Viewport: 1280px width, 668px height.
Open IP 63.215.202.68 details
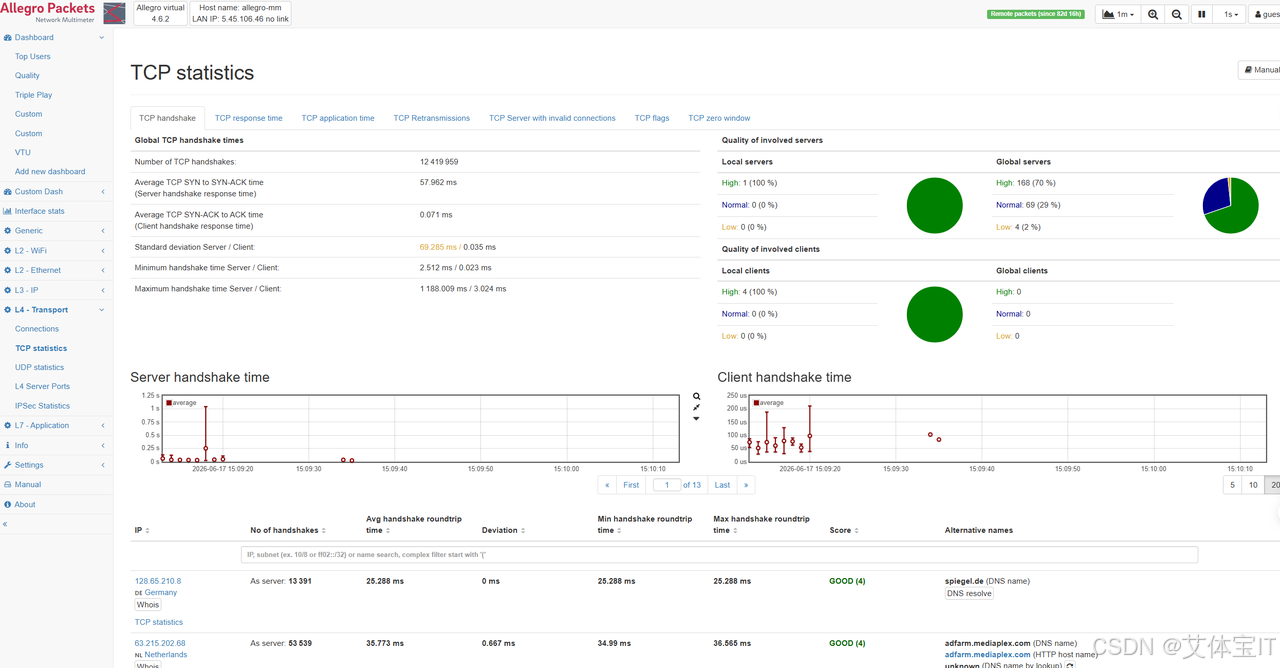pyautogui.click(x=160, y=643)
